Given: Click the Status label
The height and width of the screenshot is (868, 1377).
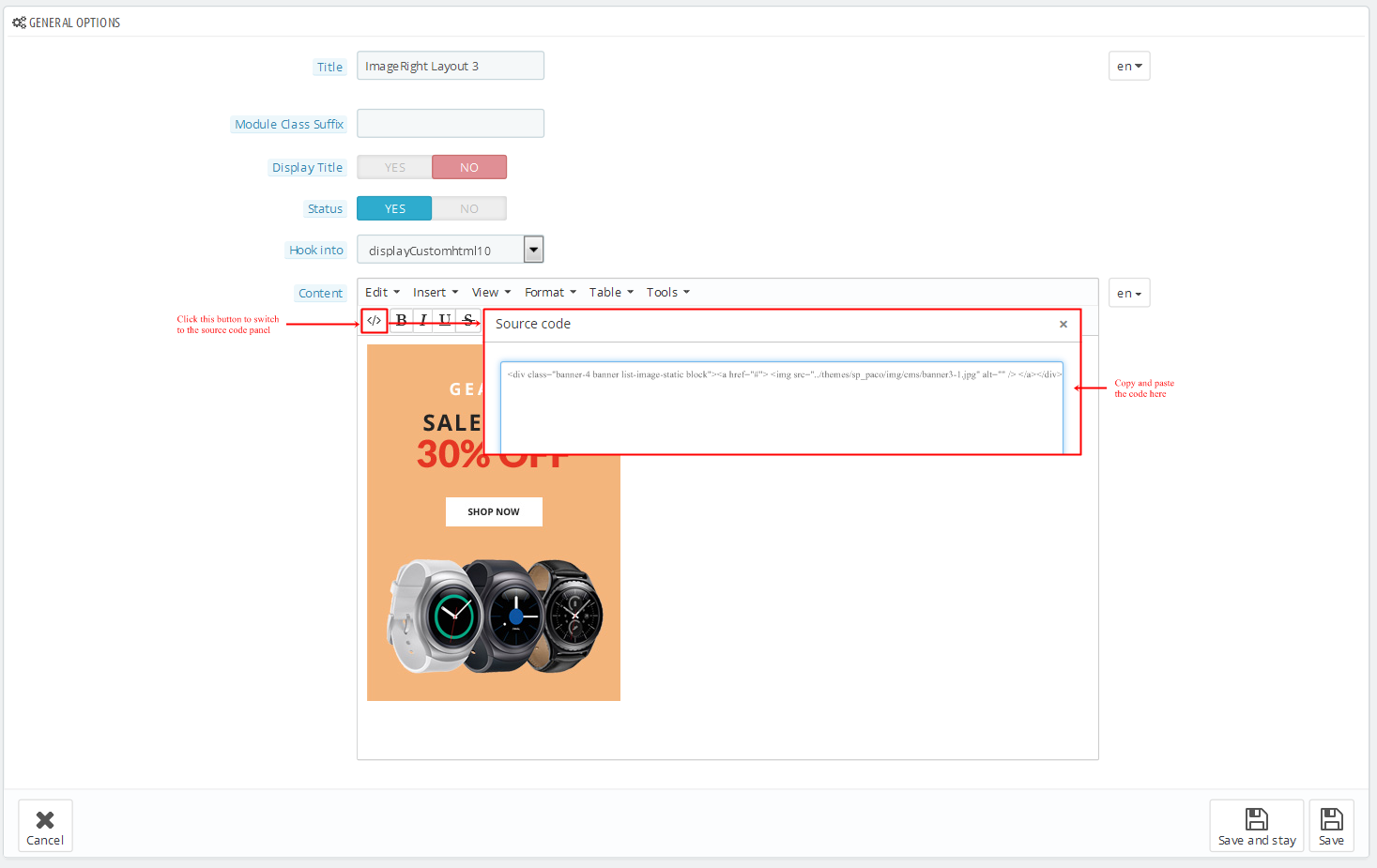Looking at the screenshot, I should (325, 208).
